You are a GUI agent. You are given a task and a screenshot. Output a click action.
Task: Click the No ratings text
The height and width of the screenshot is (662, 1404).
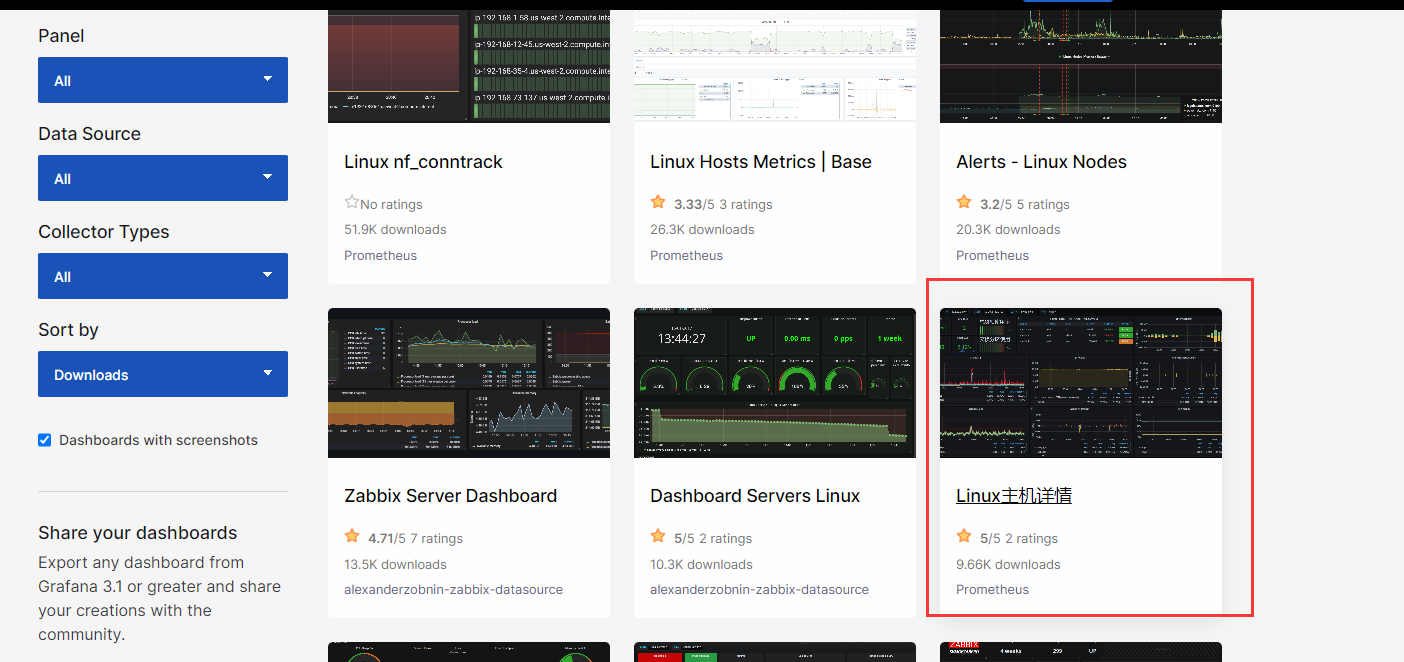[x=391, y=204]
